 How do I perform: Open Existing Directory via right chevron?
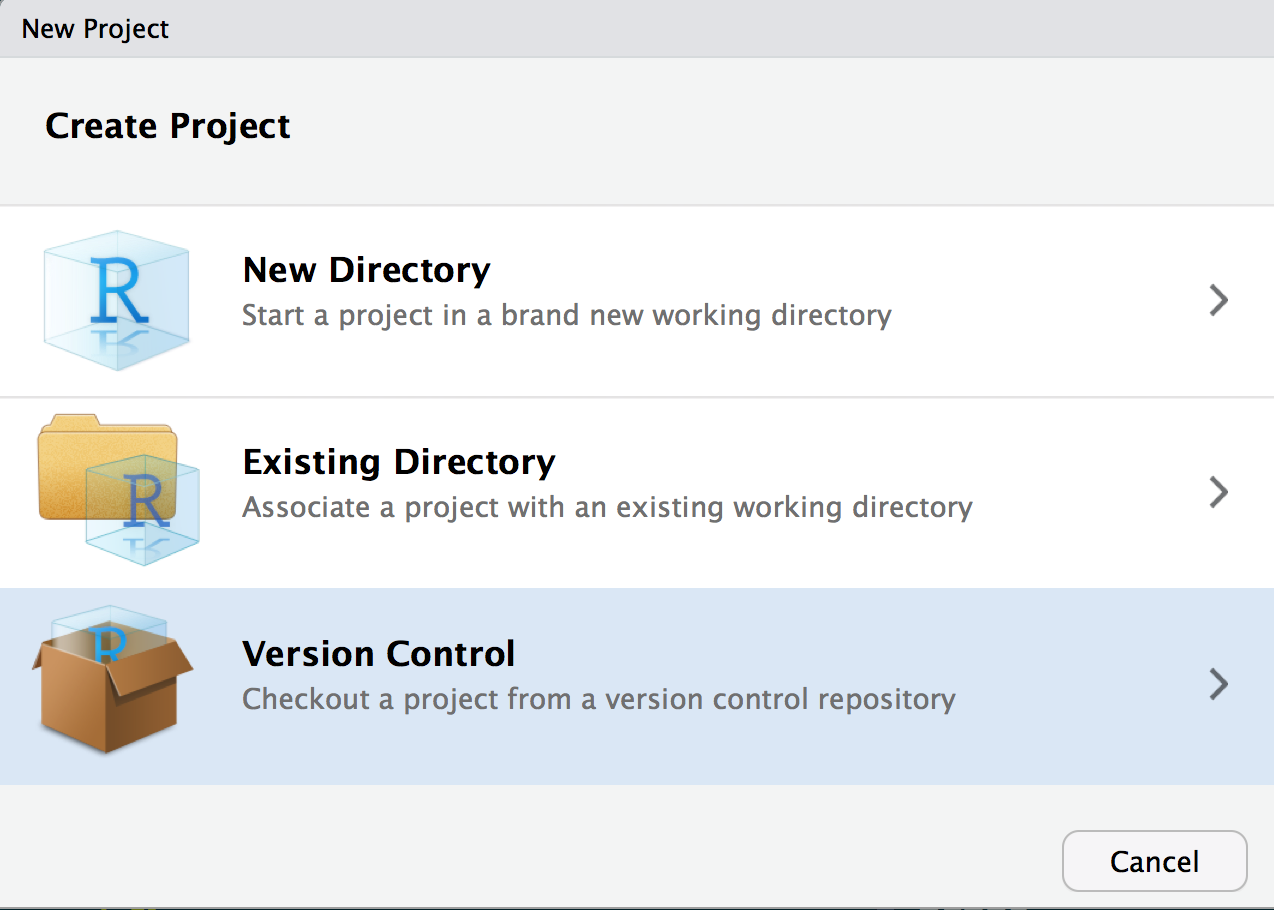click(1218, 492)
